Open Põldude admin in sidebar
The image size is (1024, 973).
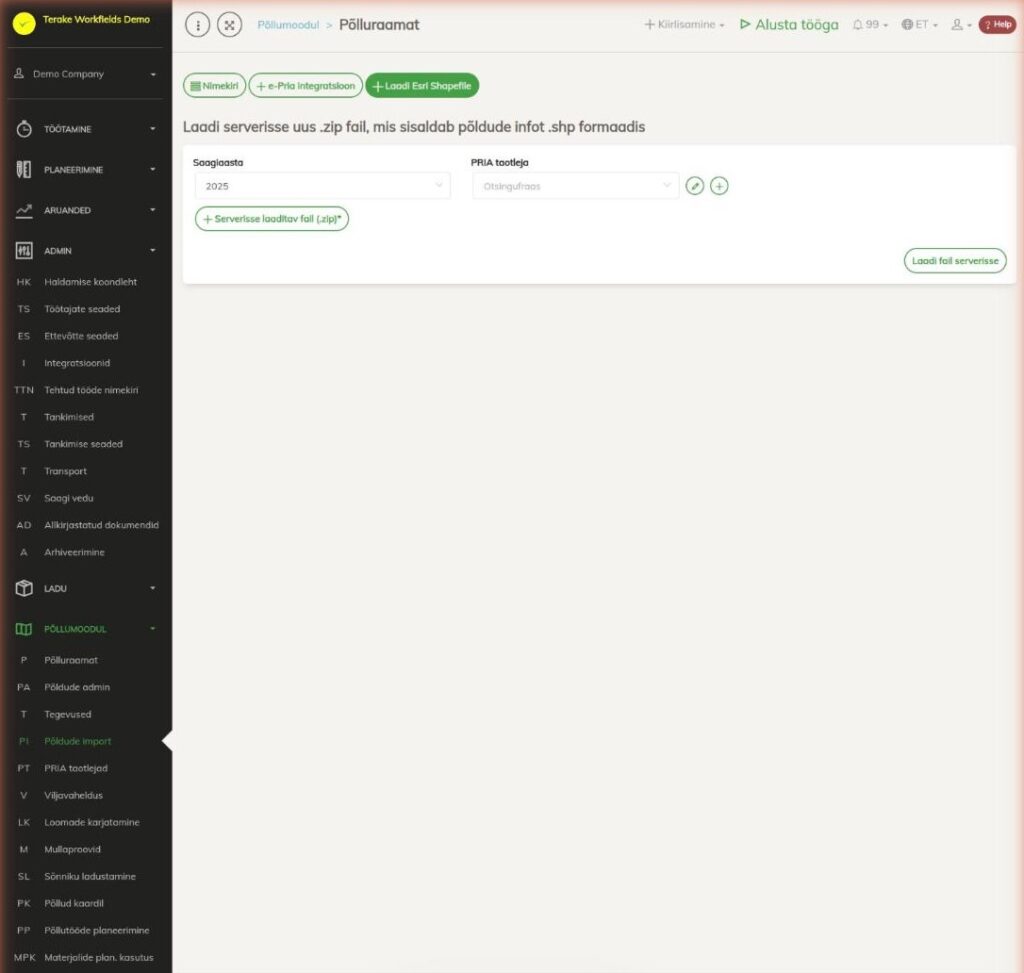(x=77, y=687)
